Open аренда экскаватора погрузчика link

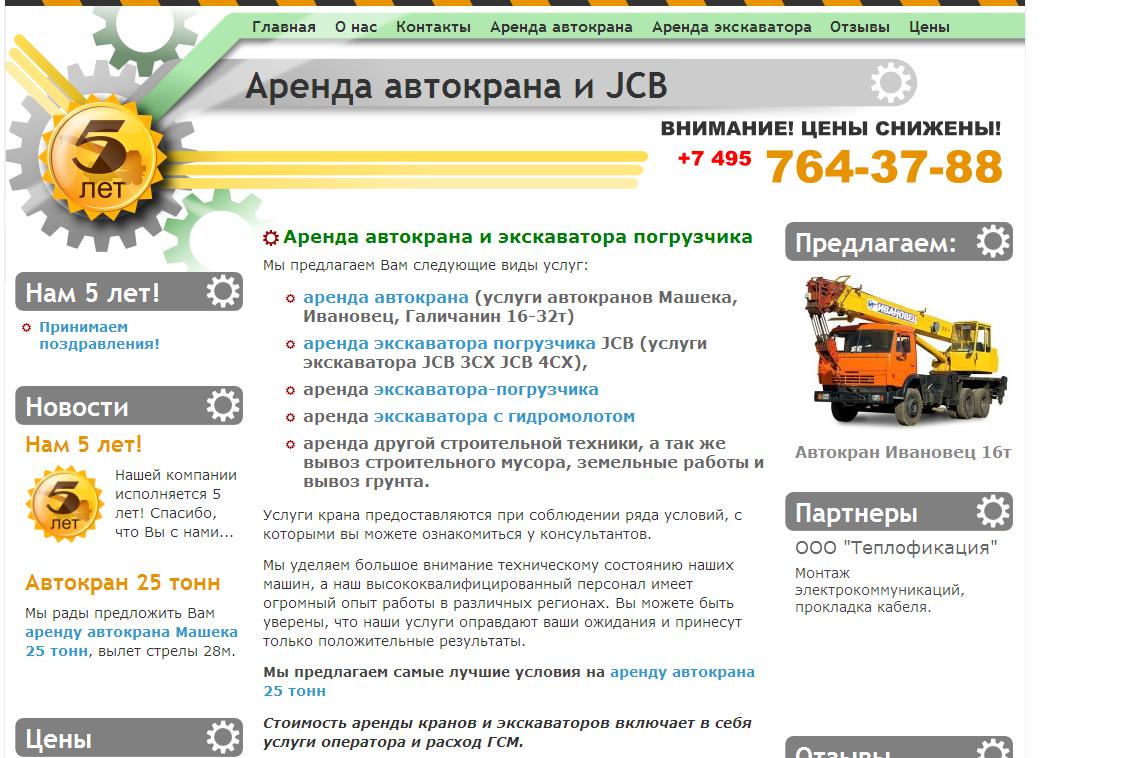coord(449,344)
